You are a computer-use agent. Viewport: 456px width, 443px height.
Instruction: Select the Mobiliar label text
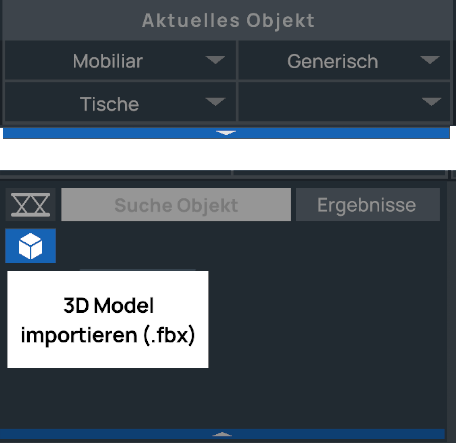tap(108, 61)
